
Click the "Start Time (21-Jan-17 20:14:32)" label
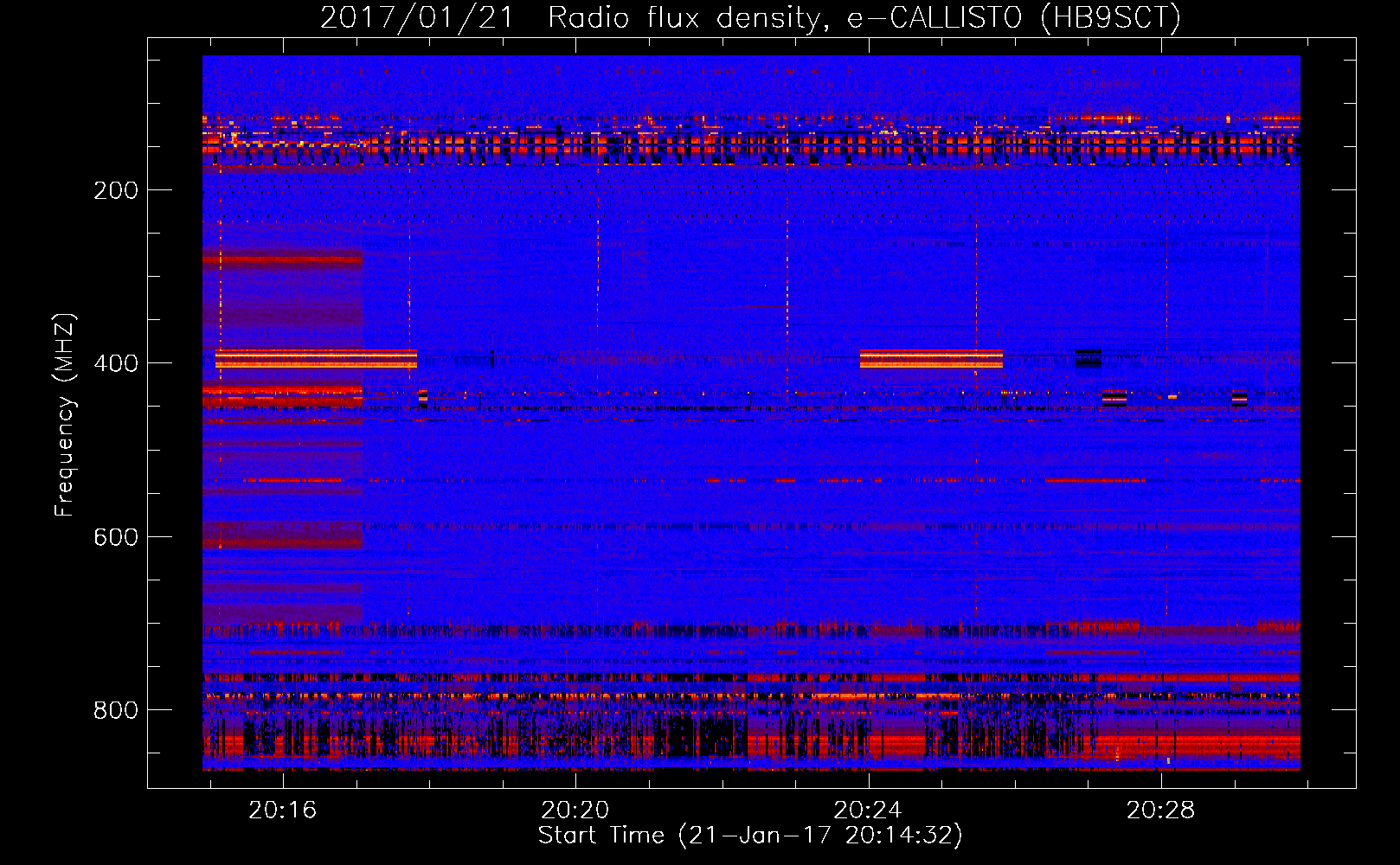pos(750,836)
